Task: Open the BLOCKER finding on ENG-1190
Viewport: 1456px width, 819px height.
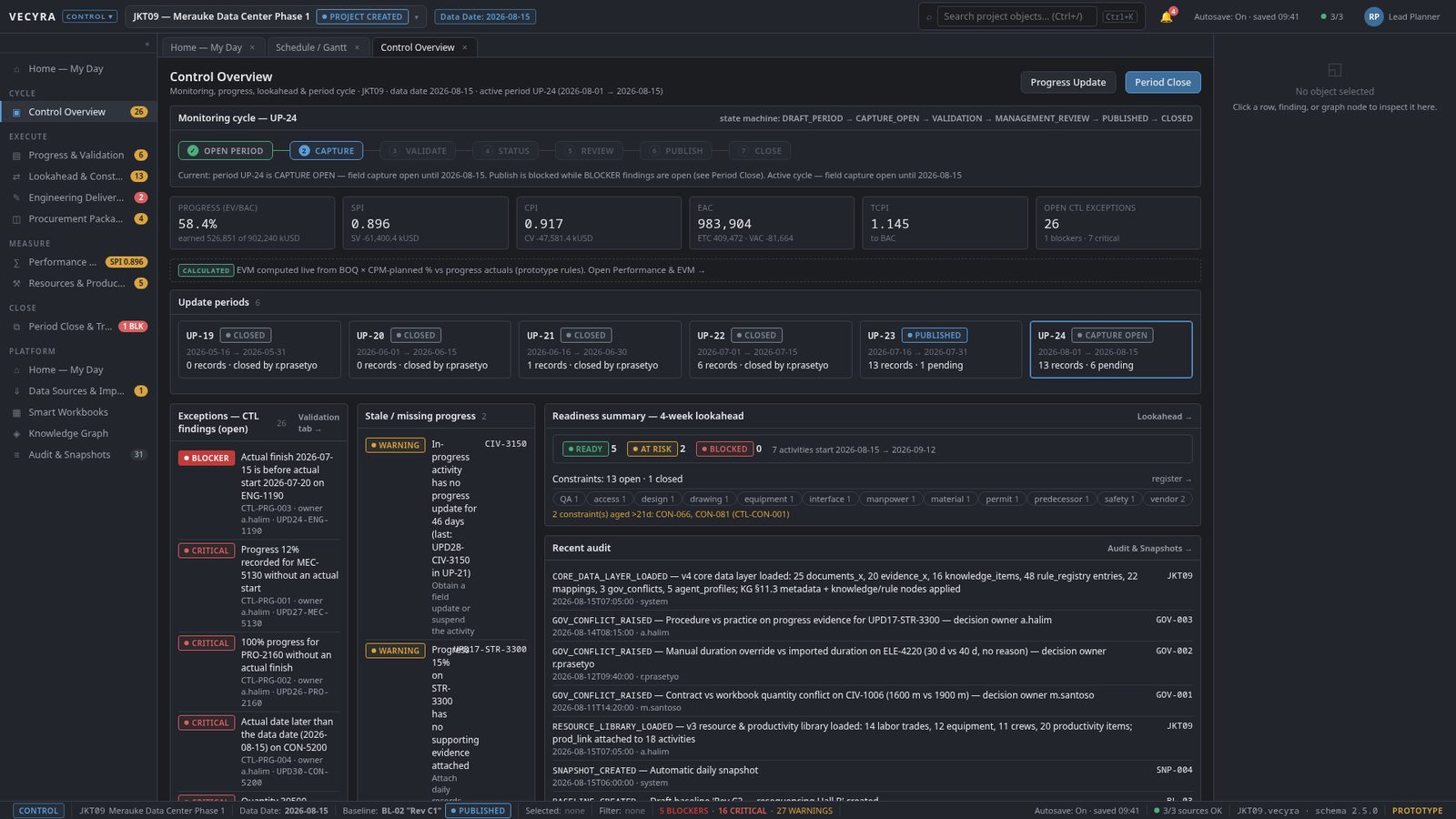Action: [x=258, y=495]
